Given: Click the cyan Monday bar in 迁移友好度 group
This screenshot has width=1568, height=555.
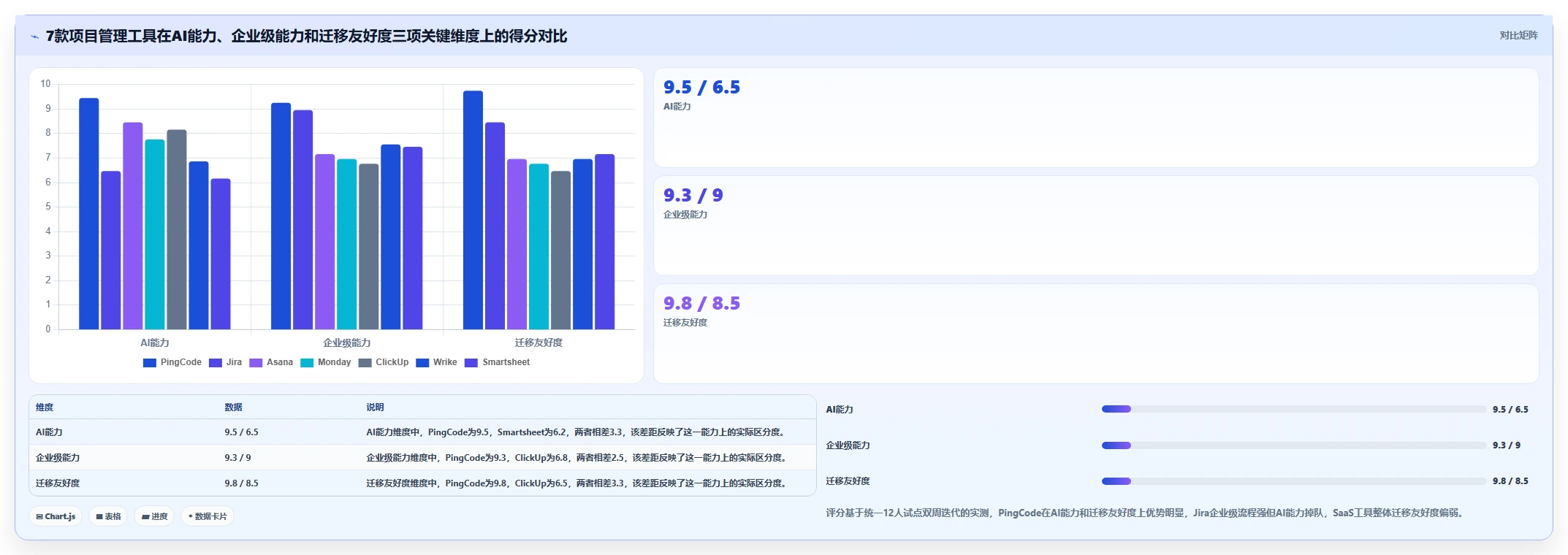Looking at the screenshot, I should click(539, 246).
